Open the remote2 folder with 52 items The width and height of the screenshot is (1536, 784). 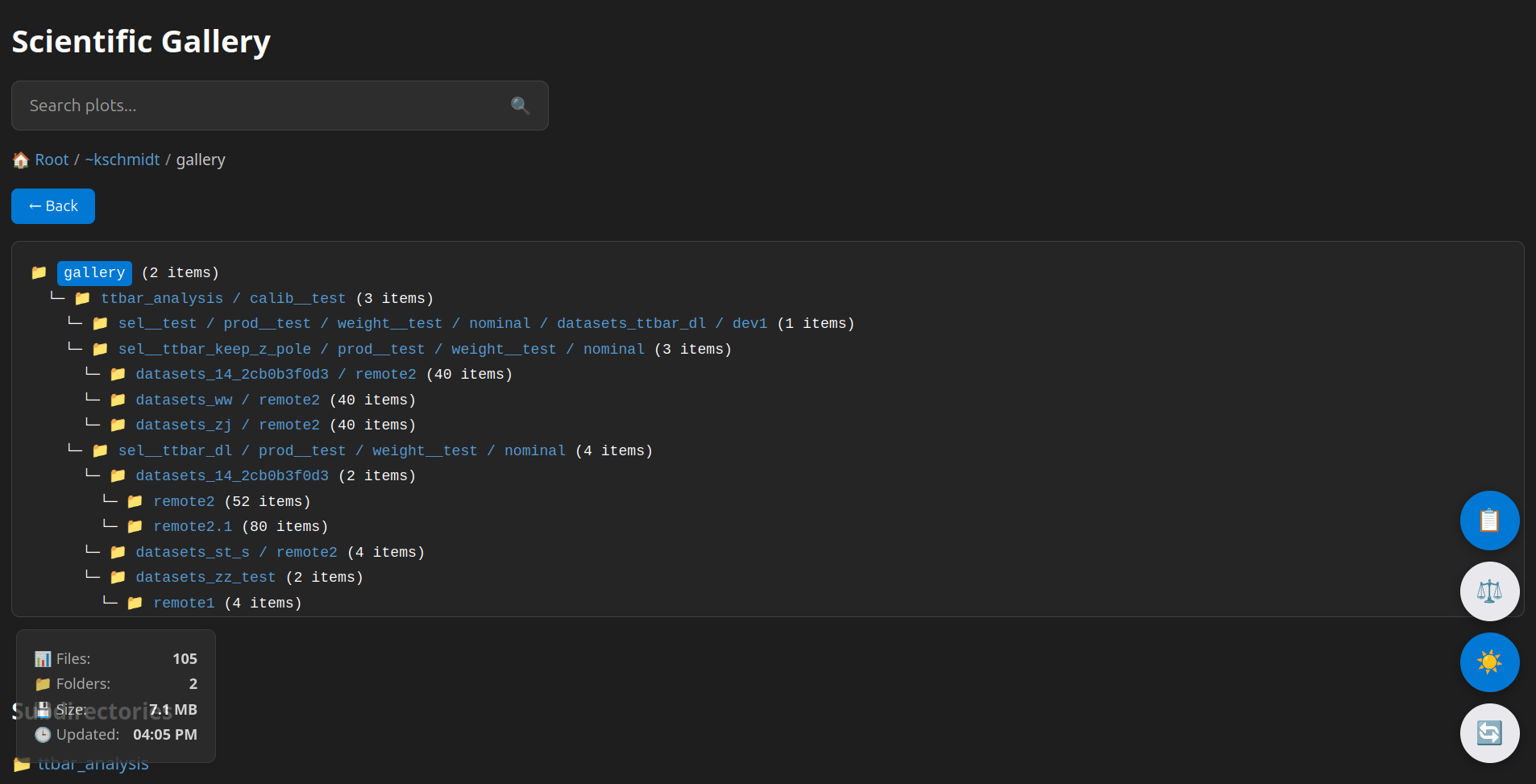pyautogui.click(x=184, y=501)
